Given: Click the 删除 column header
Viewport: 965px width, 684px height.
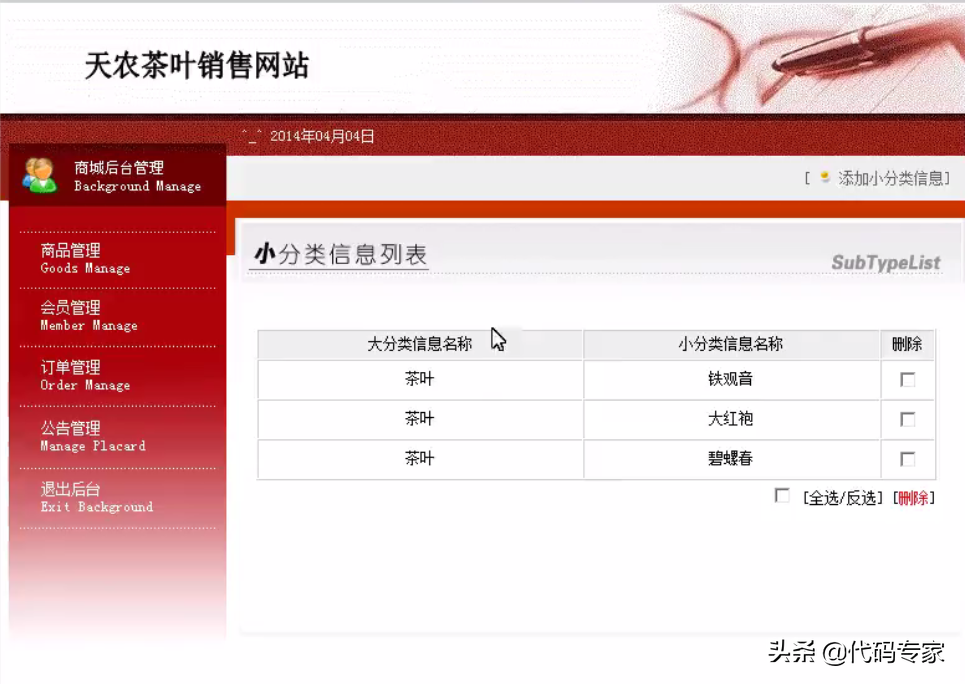Looking at the screenshot, I should point(907,344).
